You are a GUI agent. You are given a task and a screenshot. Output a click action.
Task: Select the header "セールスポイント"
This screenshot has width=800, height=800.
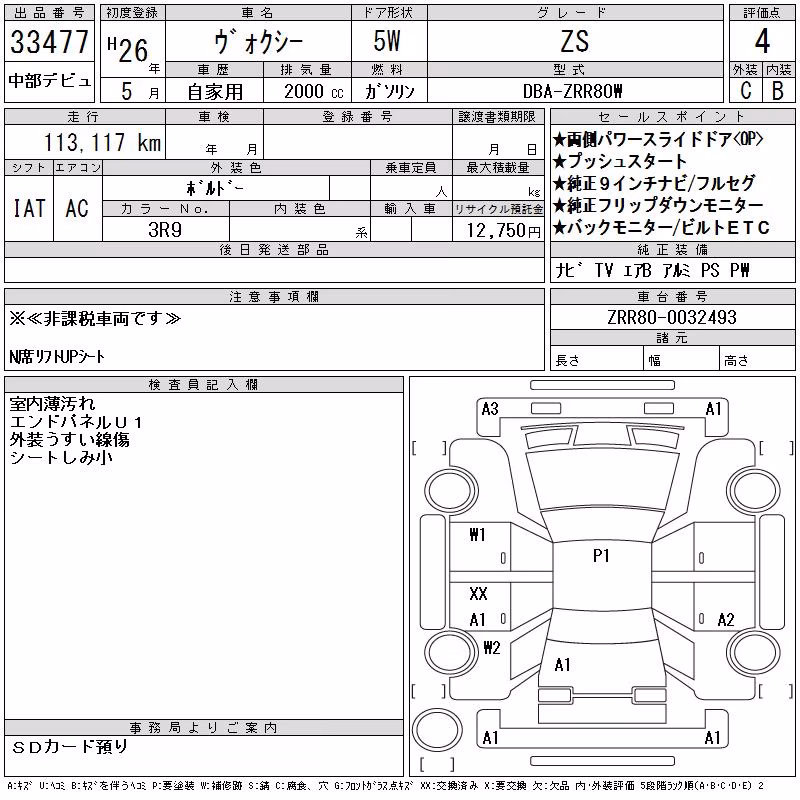coord(672,117)
